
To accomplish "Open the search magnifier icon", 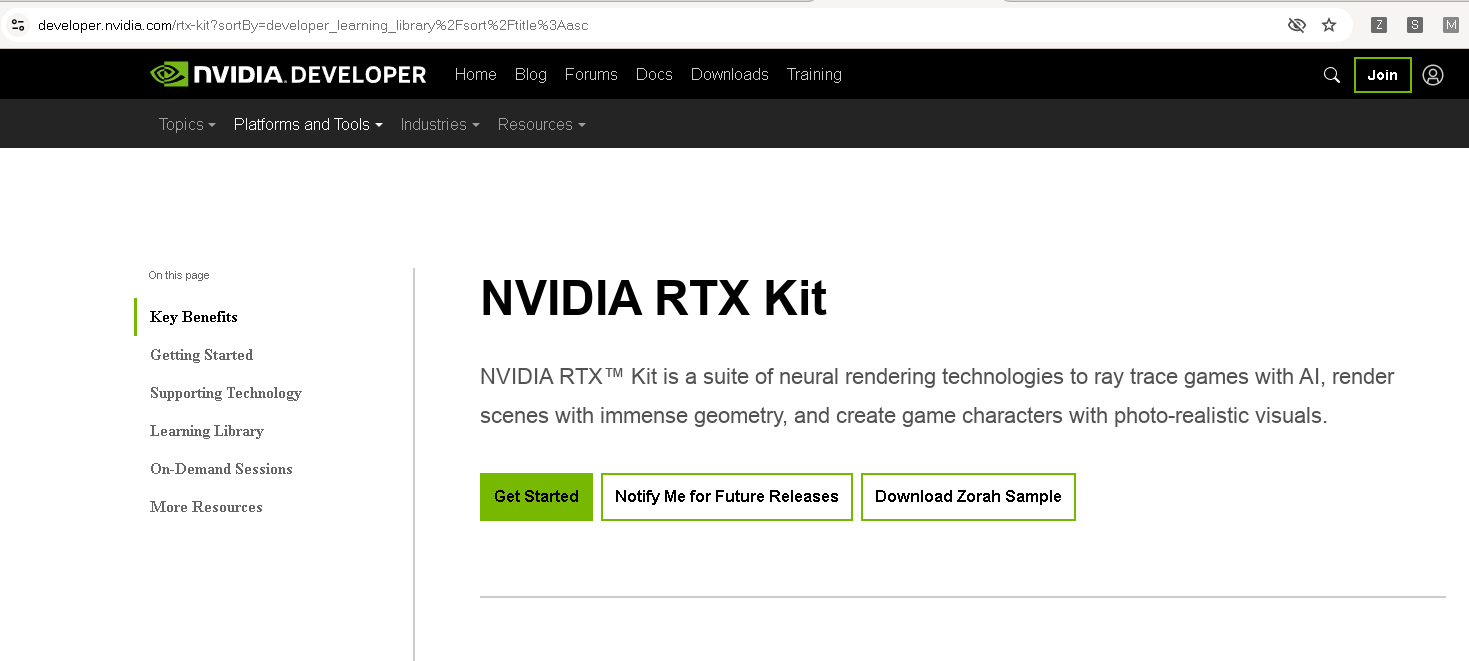I will 1331,75.
